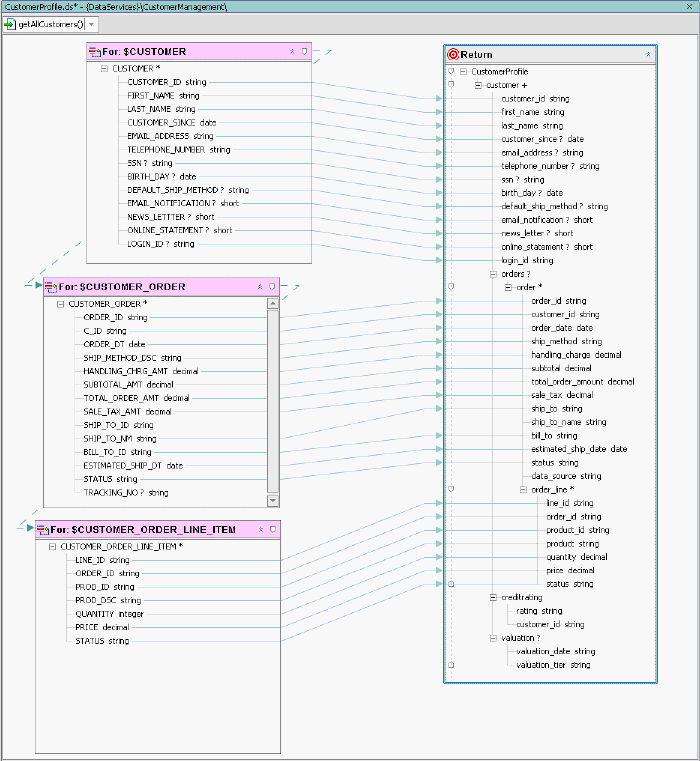Click the marker icon beside order * row
The image size is (700, 761).
(x=451, y=287)
